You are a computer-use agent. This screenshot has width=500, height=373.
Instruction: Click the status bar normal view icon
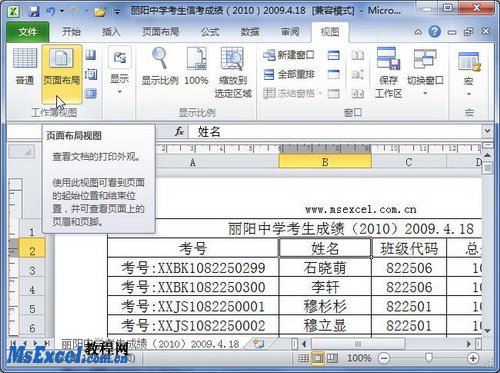pos(303,358)
